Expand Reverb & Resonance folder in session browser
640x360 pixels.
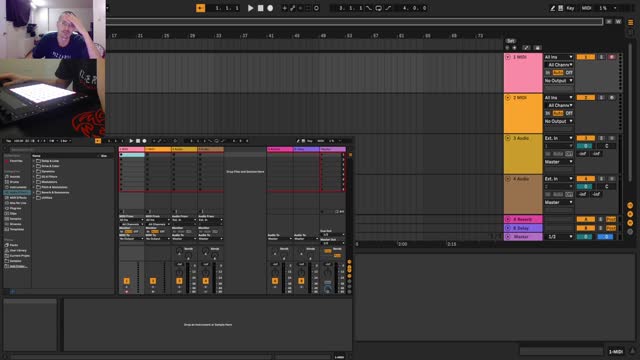pos(34,192)
